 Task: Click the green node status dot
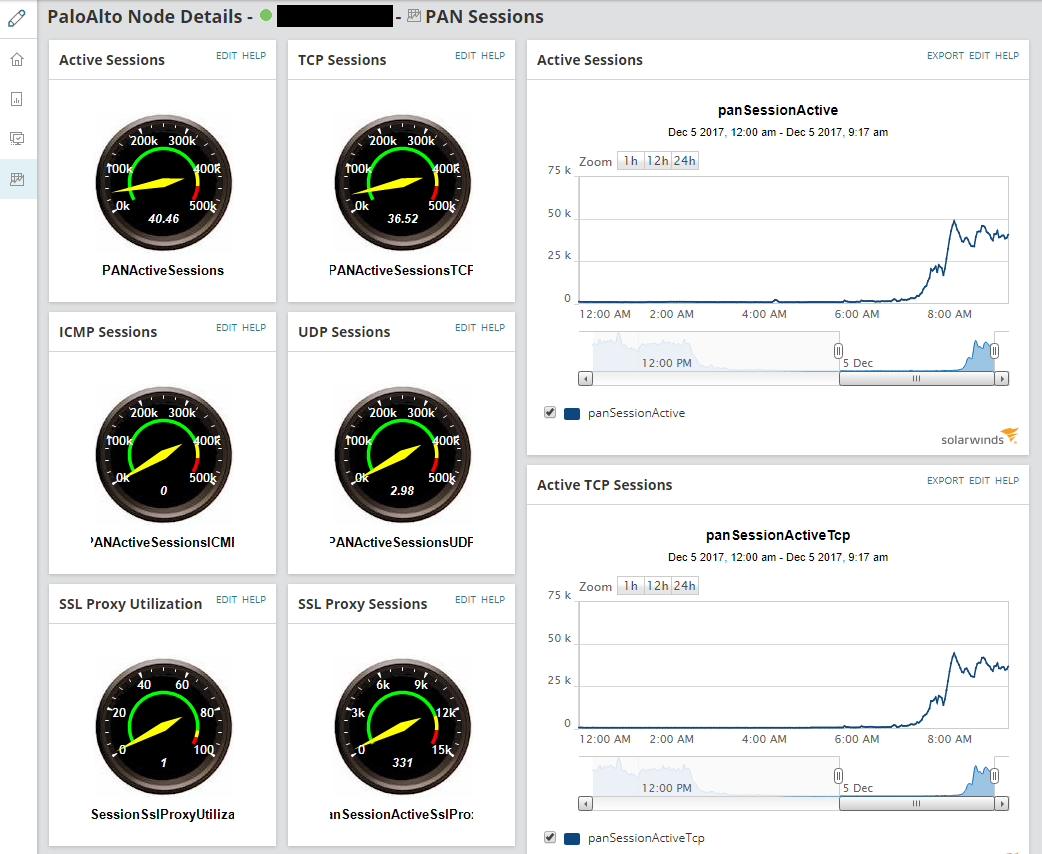pos(266,15)
